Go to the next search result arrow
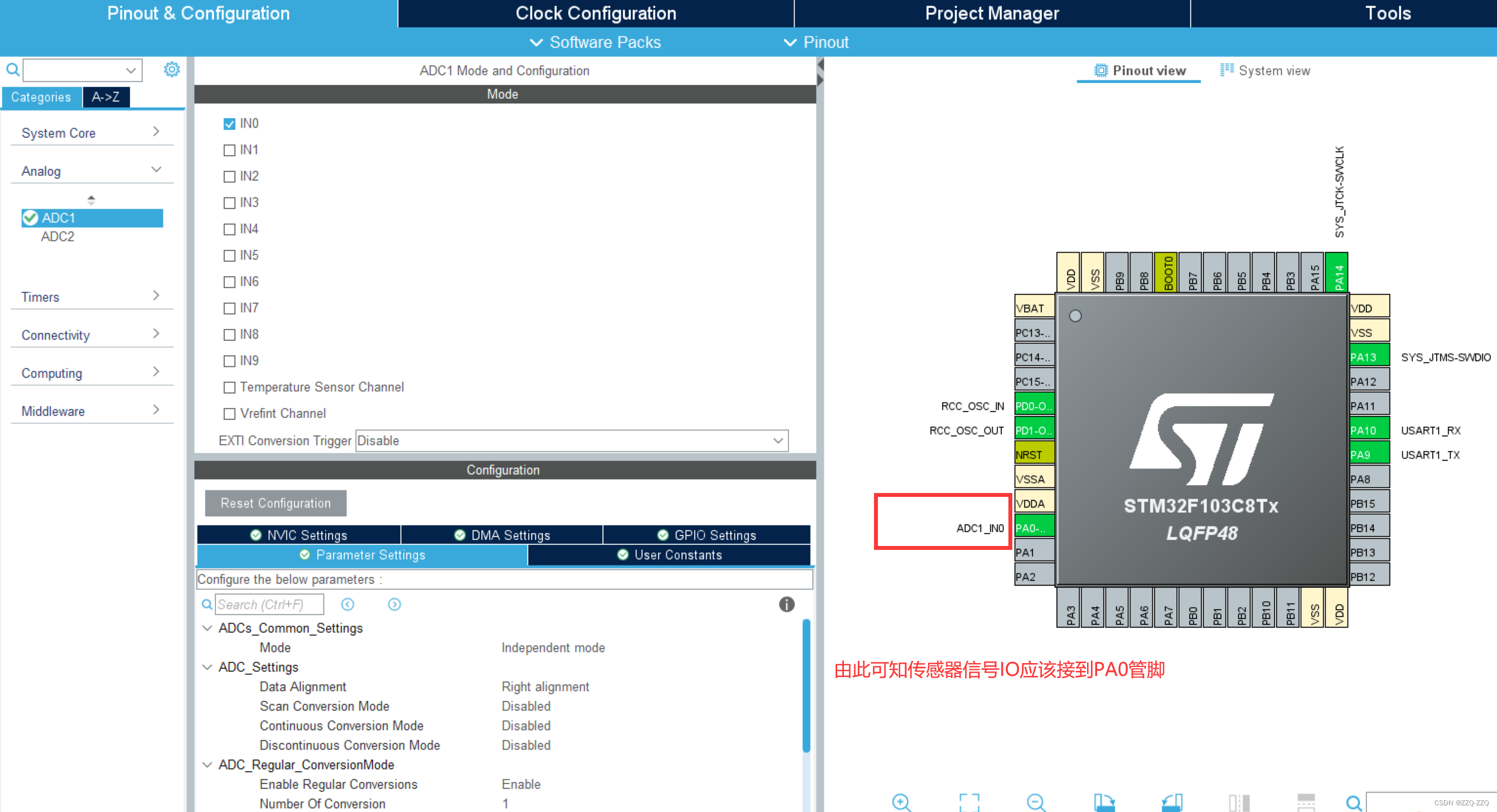The image size is (1497, 812). [x=394, y=605]
